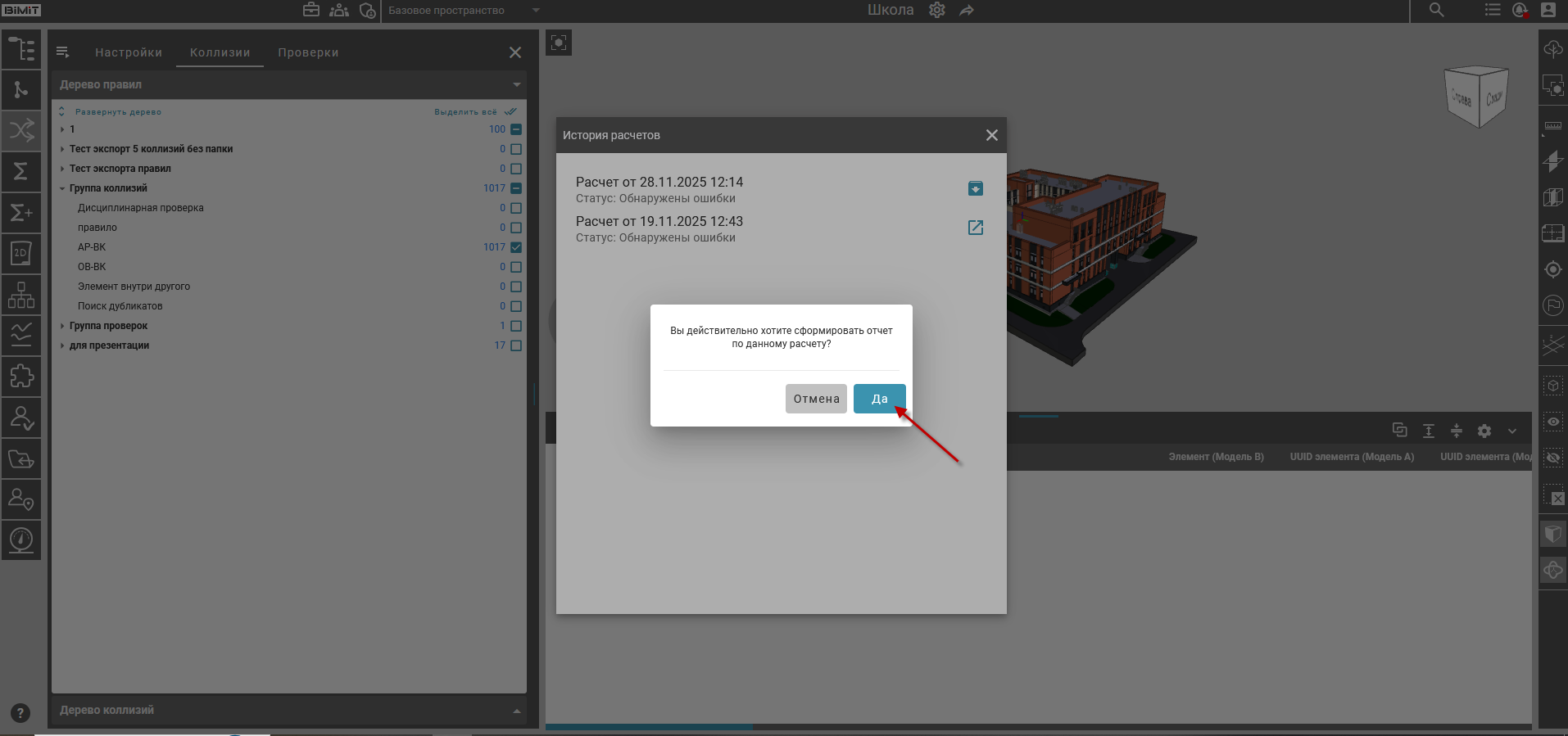
Task: Click the 2D drawing icon in left sidebar
Action: pos(21,254)
